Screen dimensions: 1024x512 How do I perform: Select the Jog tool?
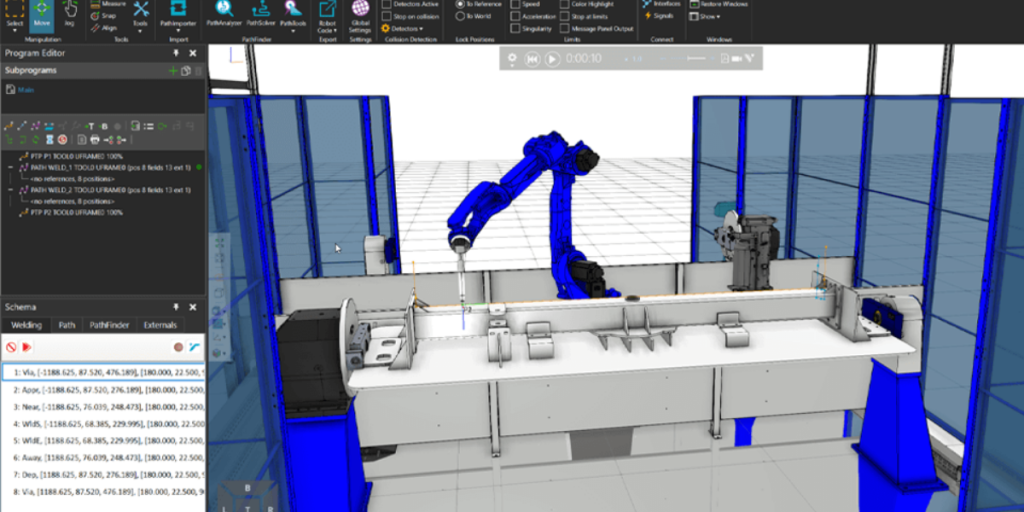click(70, 13)
